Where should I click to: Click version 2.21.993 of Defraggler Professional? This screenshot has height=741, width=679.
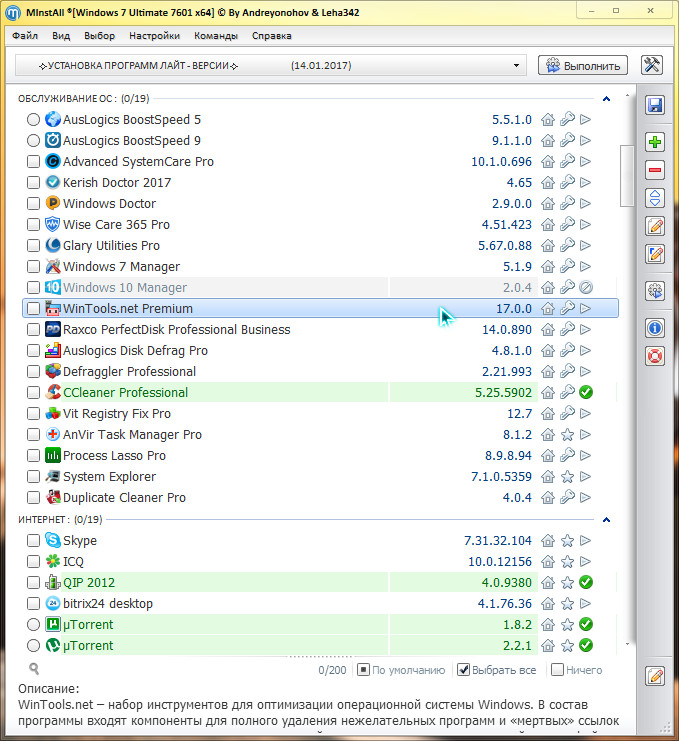[507, 371]
